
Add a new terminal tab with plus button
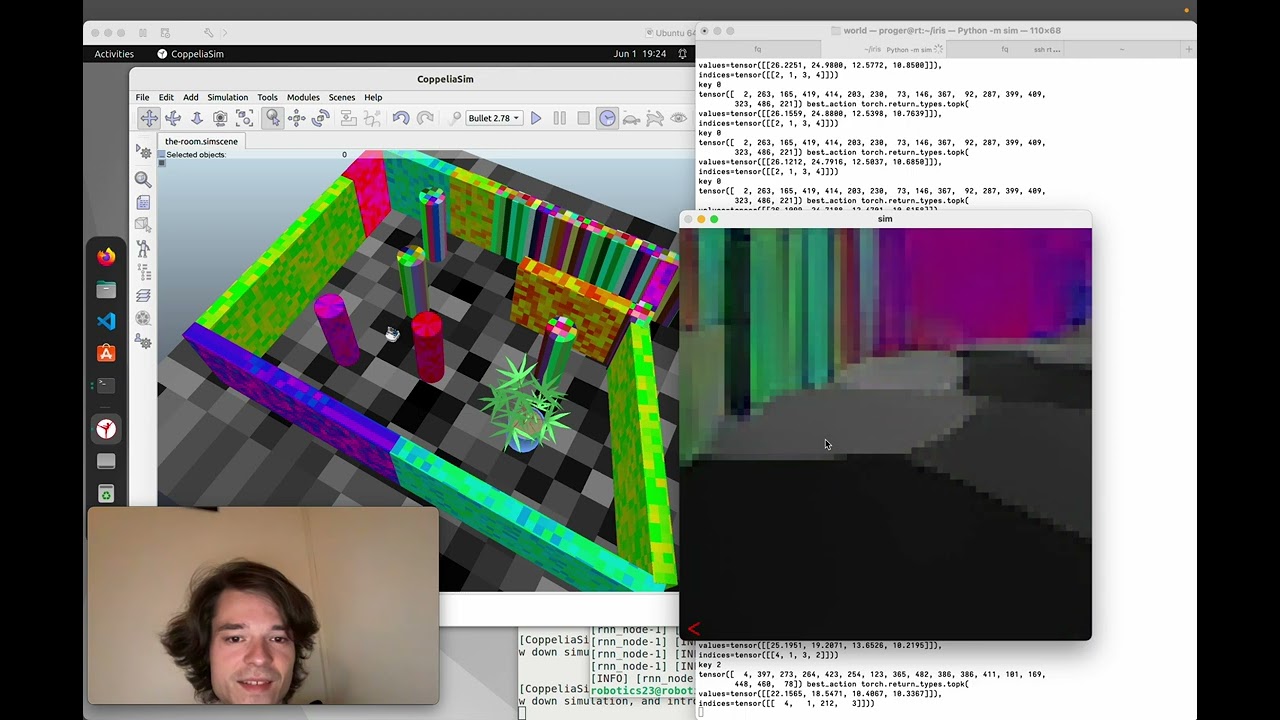click(1188, 49)
